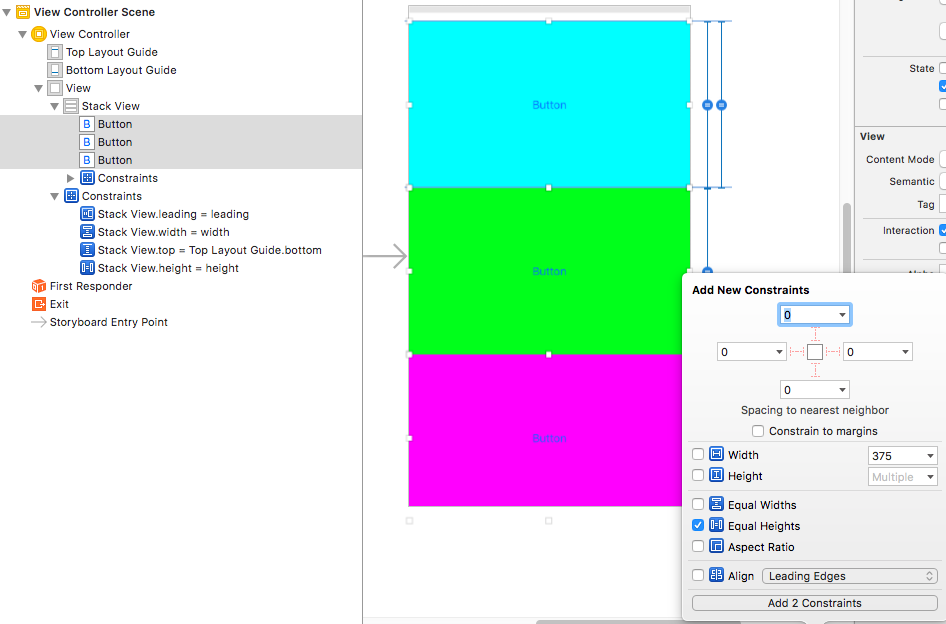The height and width of the screenshot is (624, 946).
Task: Click the Equal Heights constraint icon
Action: pyautogui.click(x=716, y=526)
